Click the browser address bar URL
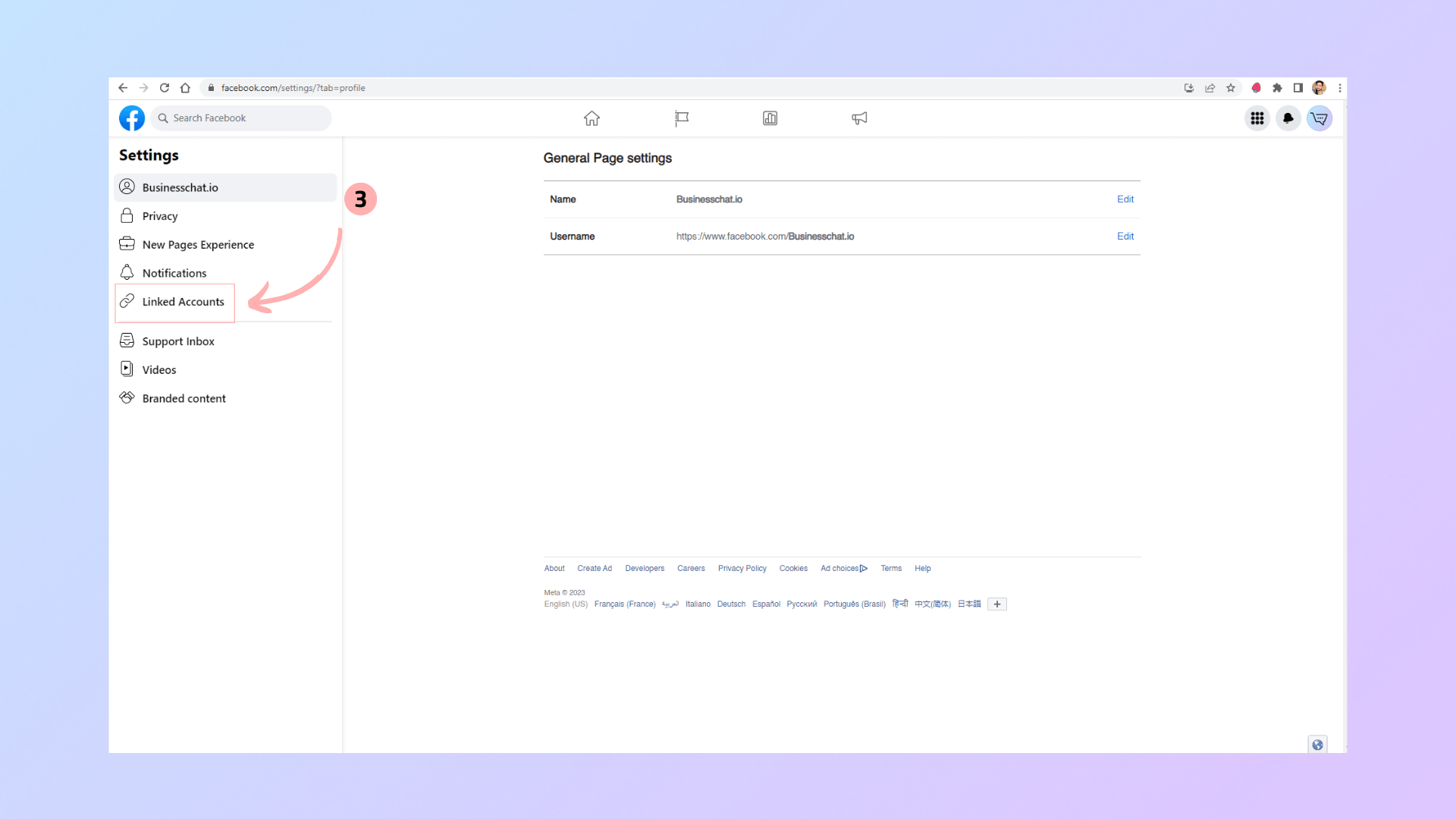This screenshot has width=1456, height=819. pos(293,88)
